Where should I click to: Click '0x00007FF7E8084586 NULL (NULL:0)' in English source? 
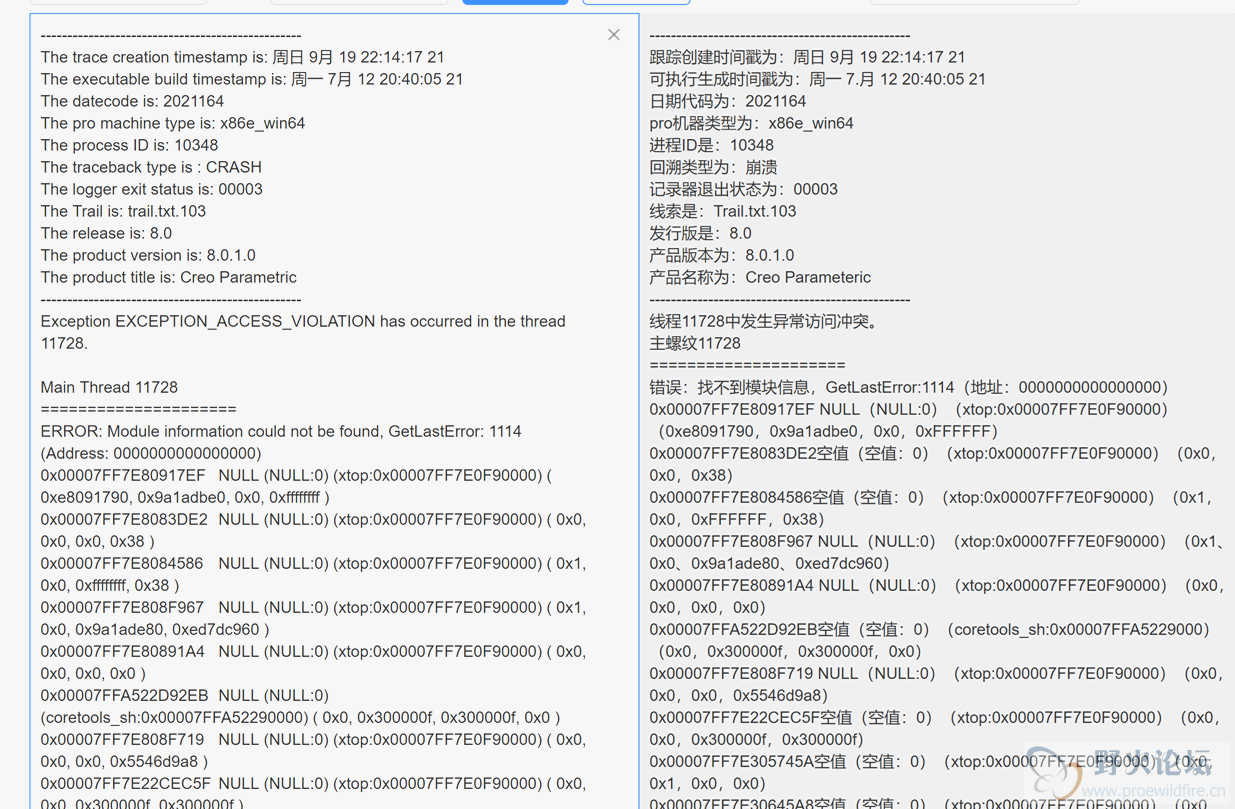click(184, 563)
